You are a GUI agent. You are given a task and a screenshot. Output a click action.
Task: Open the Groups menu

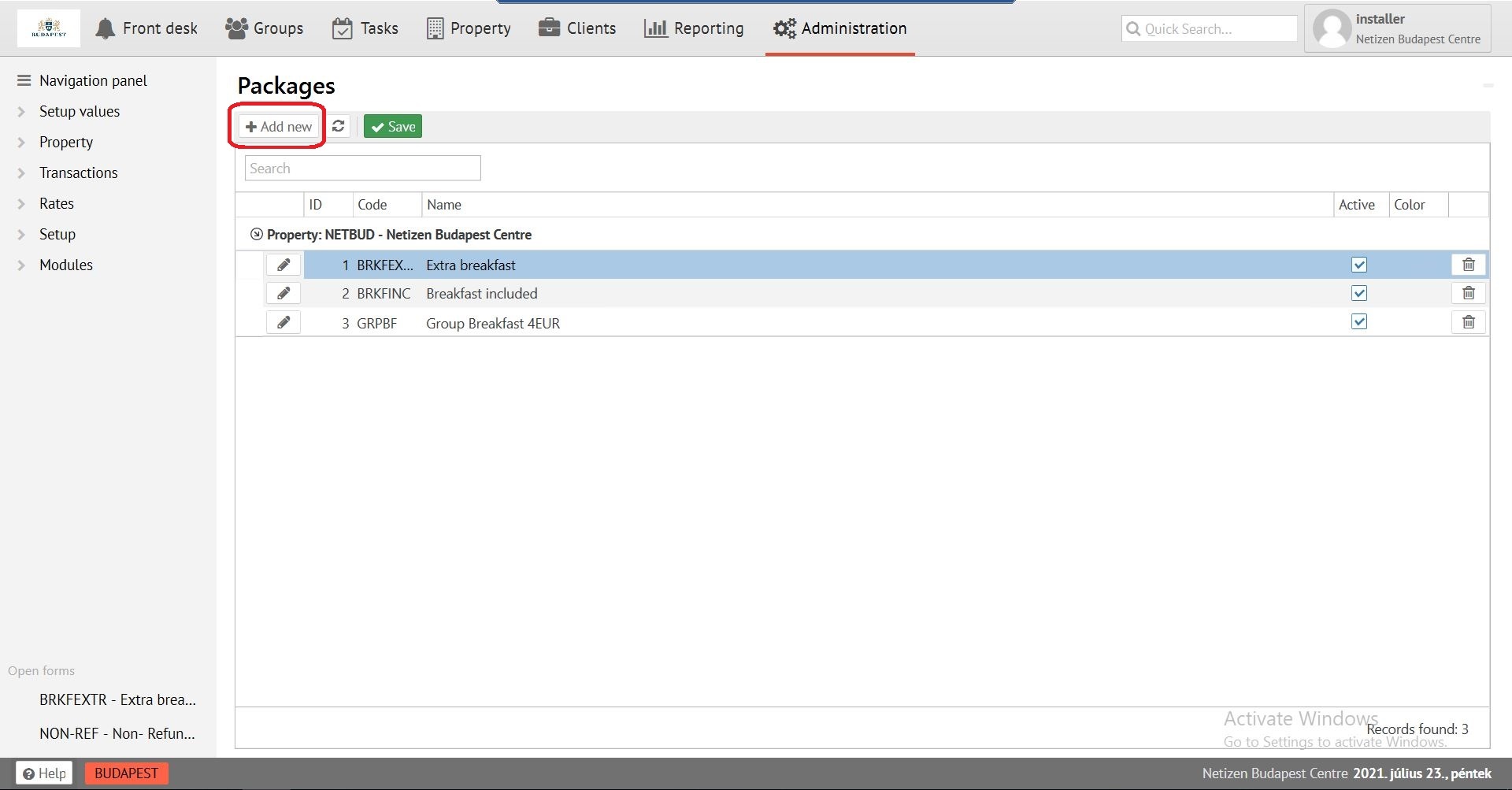(265, 28)
